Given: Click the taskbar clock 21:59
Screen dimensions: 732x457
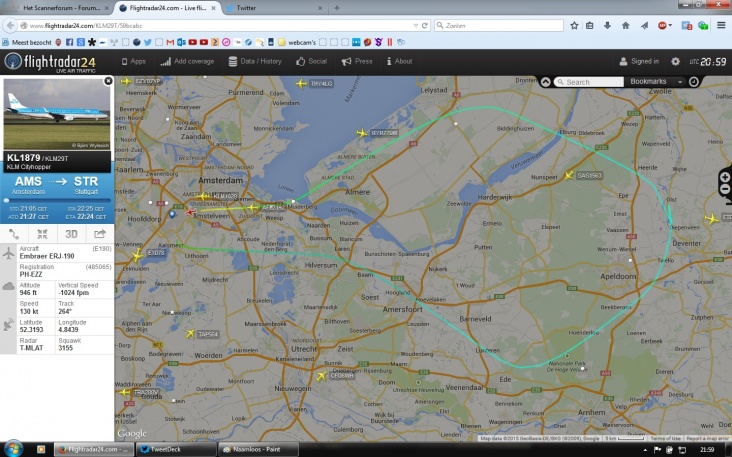Looking at the screenshot, I should [x=707, y=450].
